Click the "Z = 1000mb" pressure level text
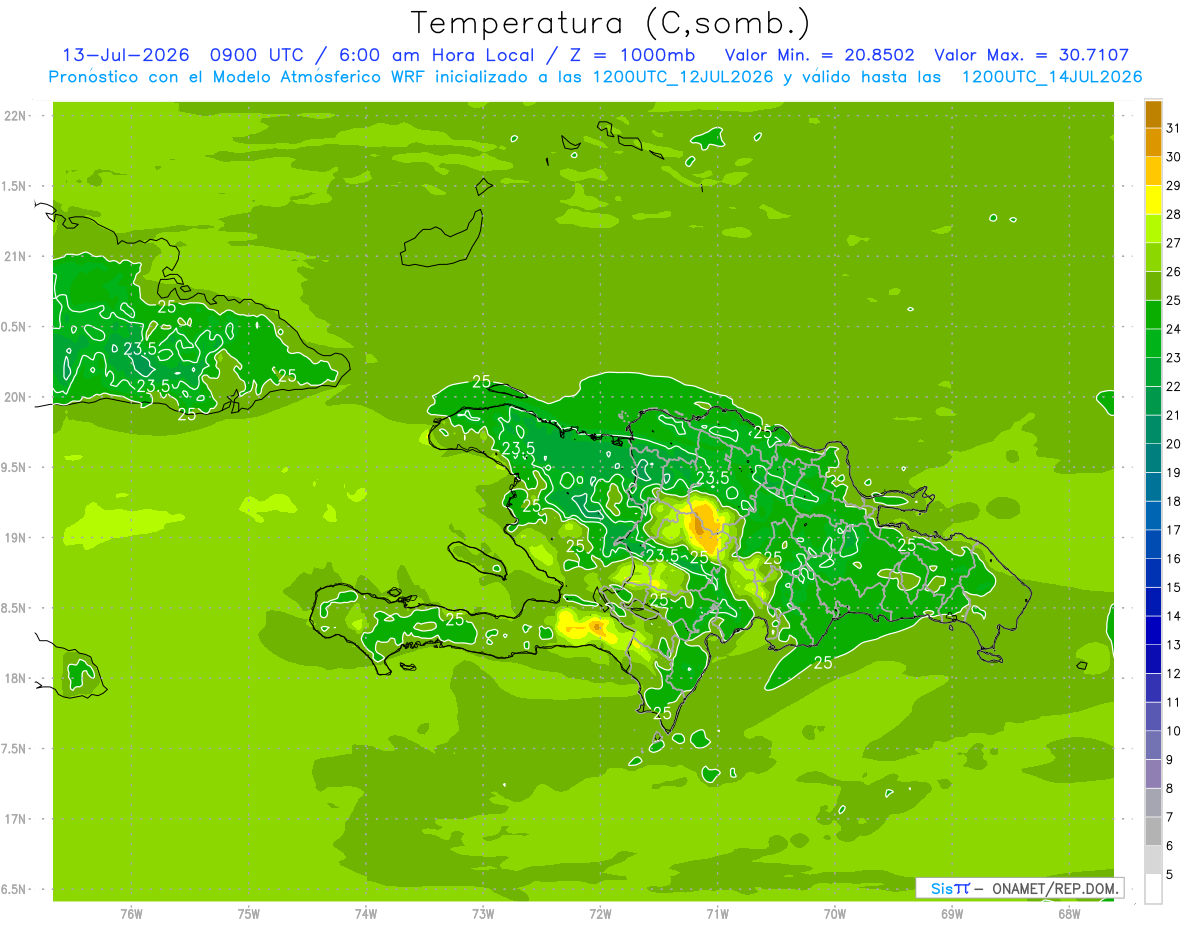This screenshot has width=1200, height=927. [633, 55]
